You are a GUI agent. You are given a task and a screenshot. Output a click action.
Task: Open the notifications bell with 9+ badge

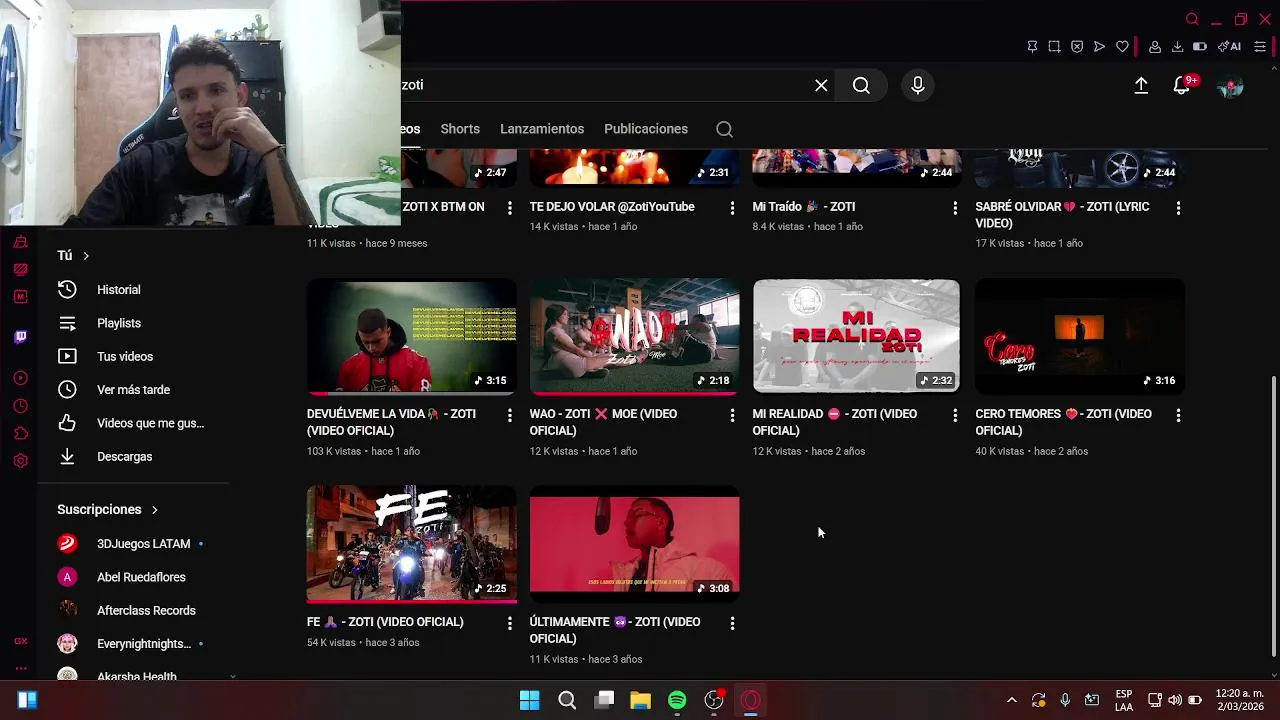1182,86
